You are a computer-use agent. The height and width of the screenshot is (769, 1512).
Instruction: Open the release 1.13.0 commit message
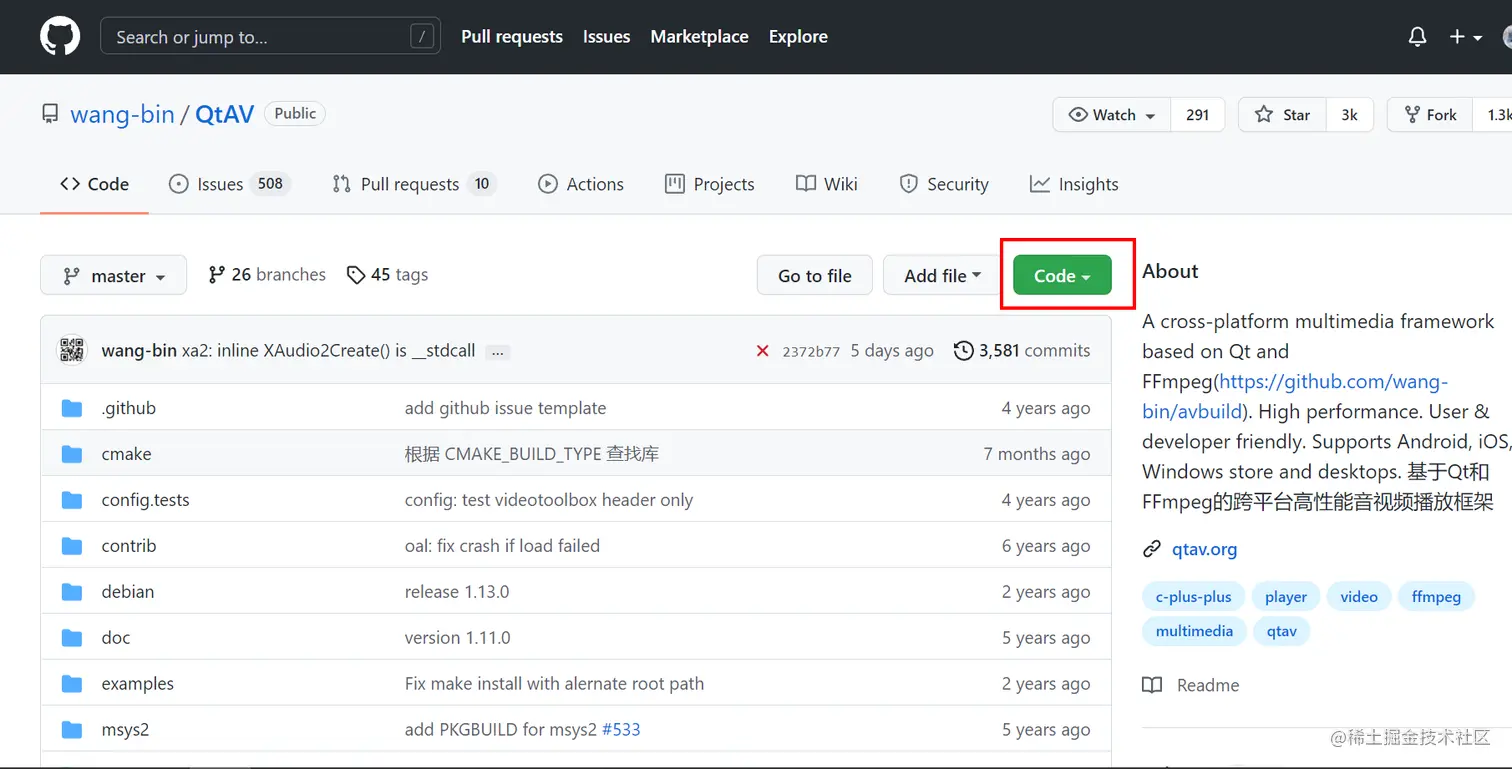click(x=457, y=592)
